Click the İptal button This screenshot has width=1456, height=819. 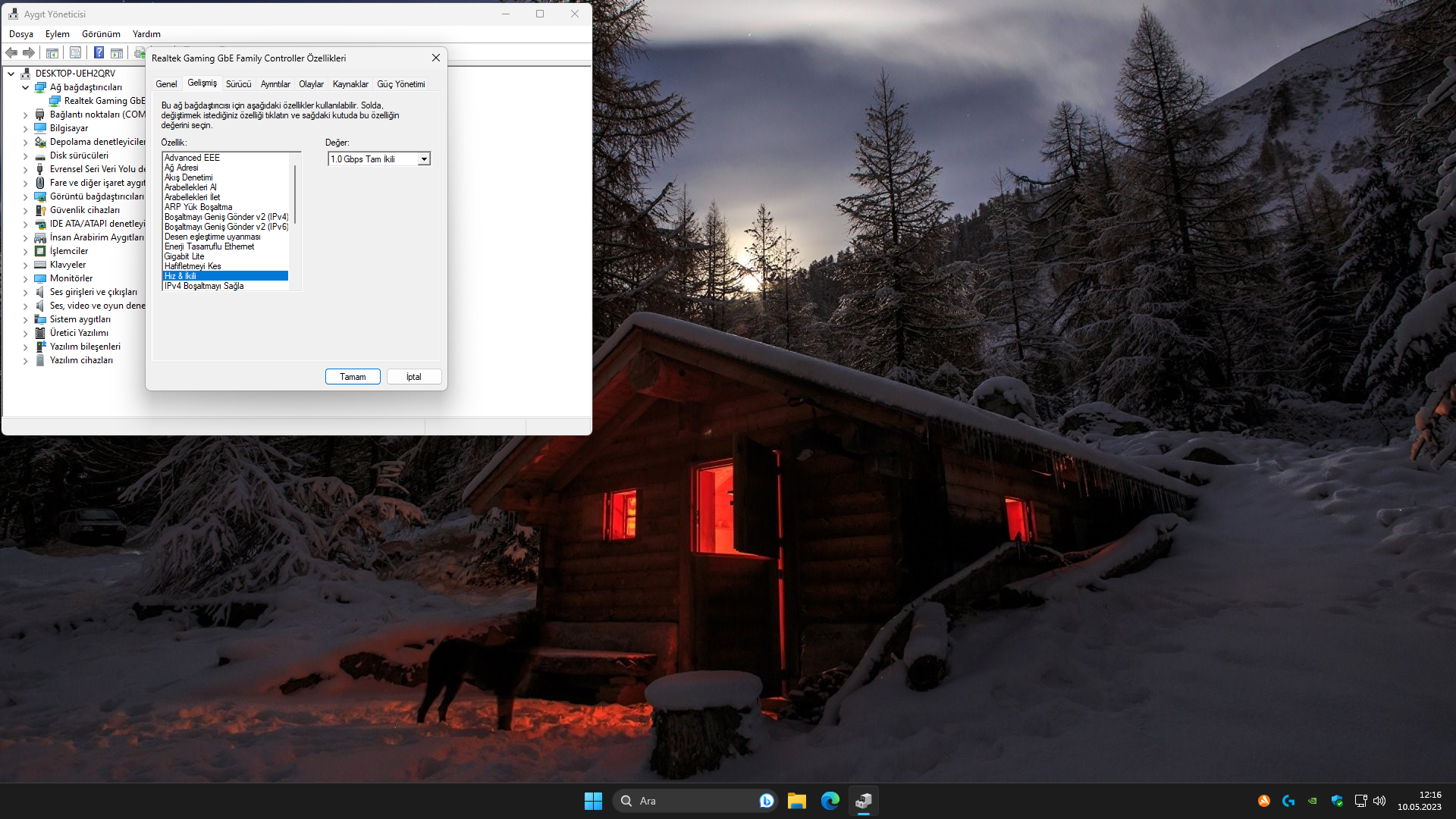point(413,377)
